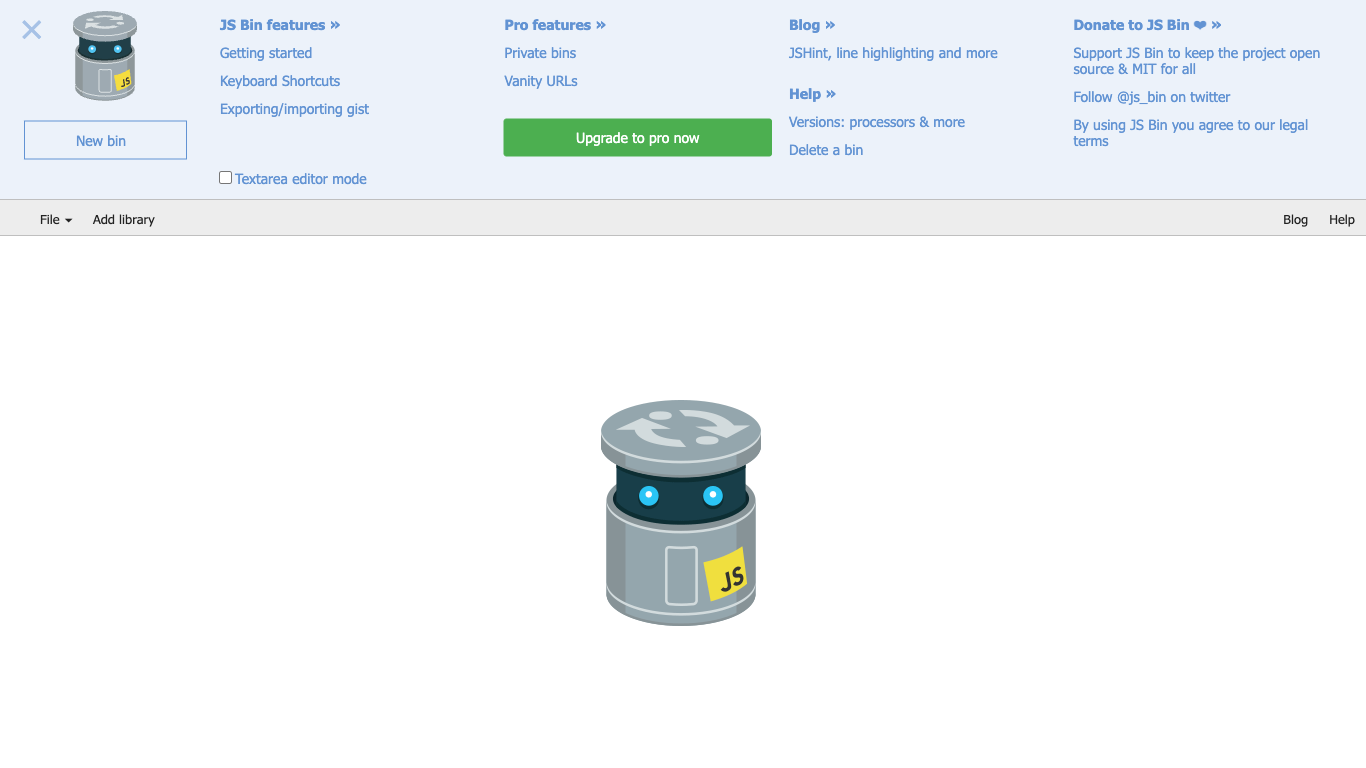
Task: Open the Pro features heading link
Action: click(555, 25)
